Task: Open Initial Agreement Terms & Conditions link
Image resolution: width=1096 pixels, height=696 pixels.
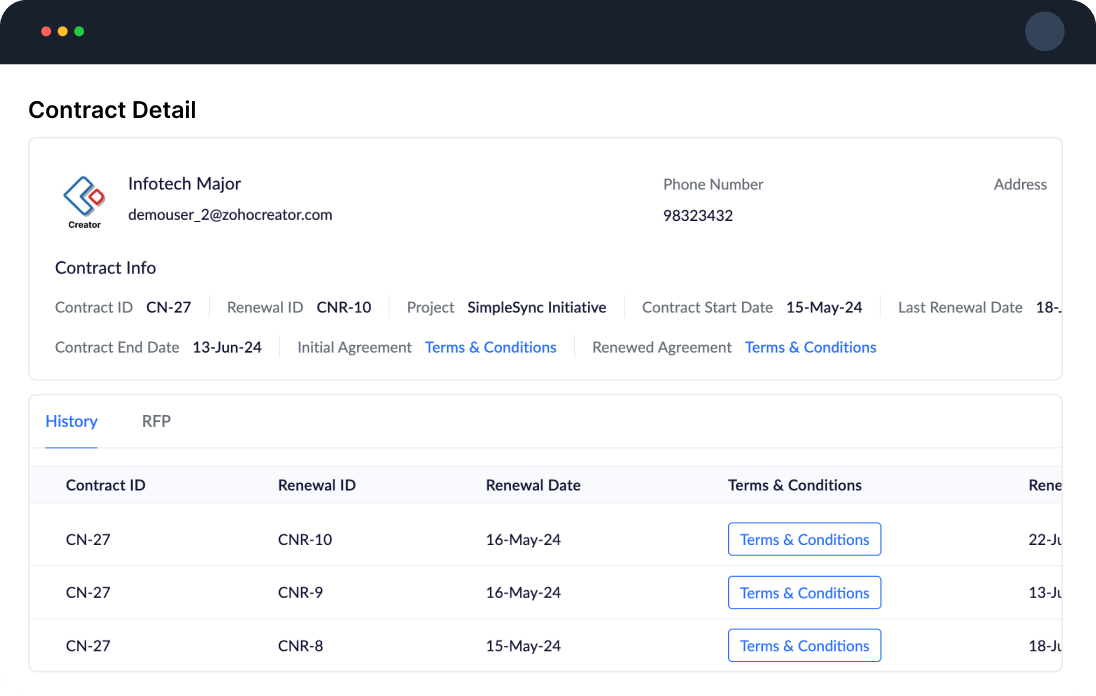Action: [490, 347]
